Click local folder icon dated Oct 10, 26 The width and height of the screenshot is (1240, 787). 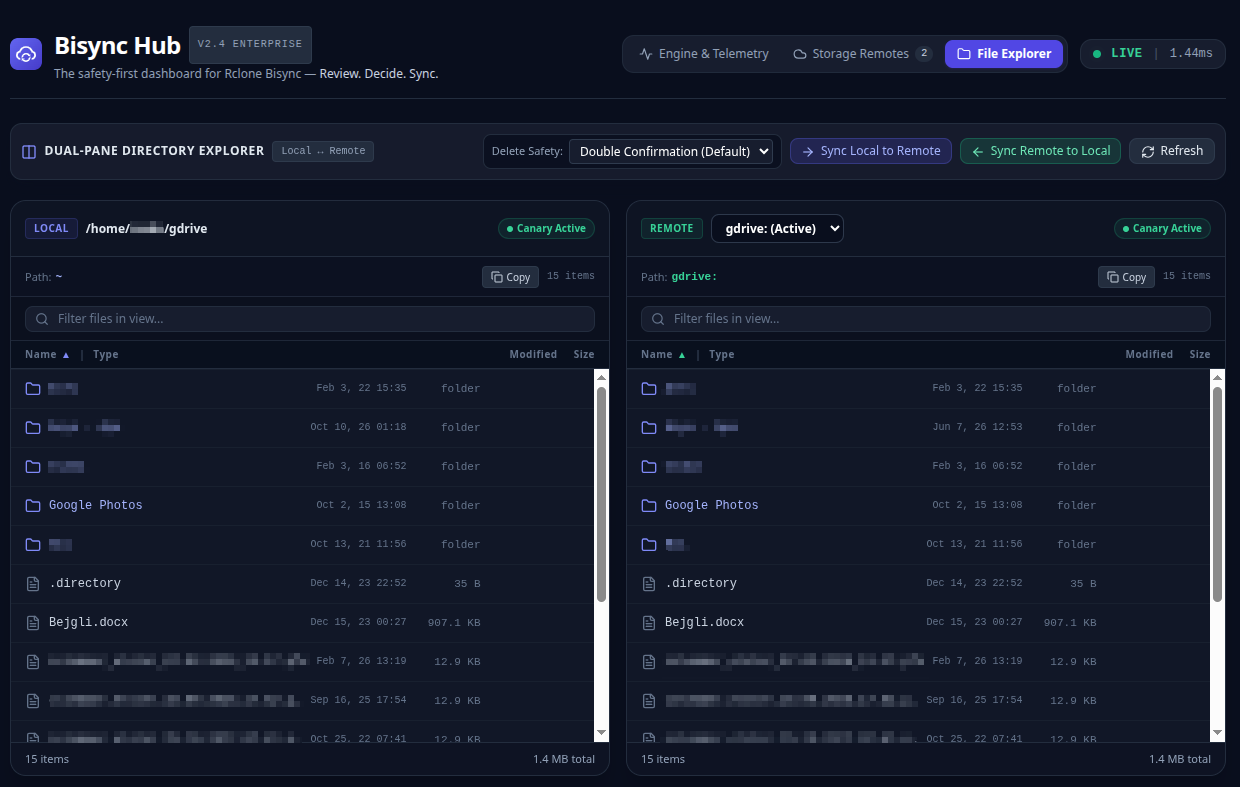click(33, 427)
